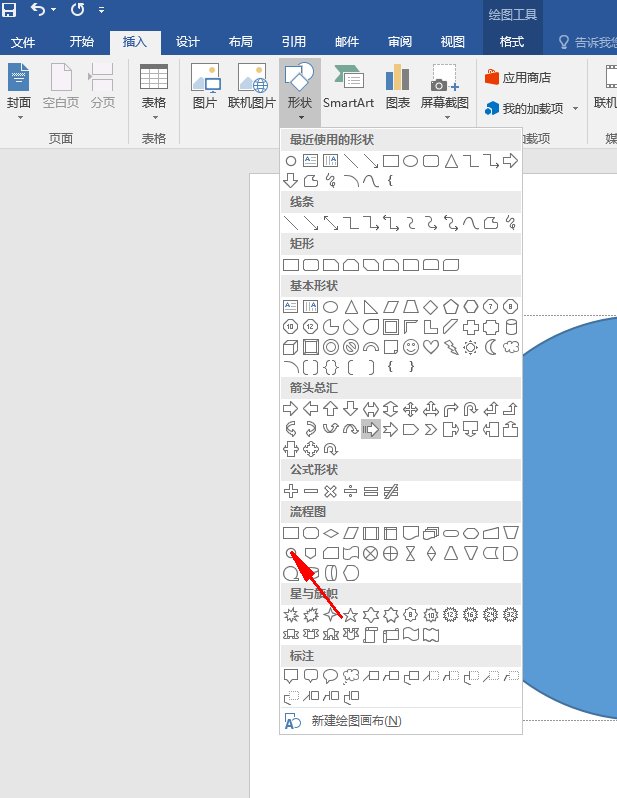Collapse the 形状 (Shapes) dropdown button
This screenshot has height=798, width=617.
[x=300, y=92]
